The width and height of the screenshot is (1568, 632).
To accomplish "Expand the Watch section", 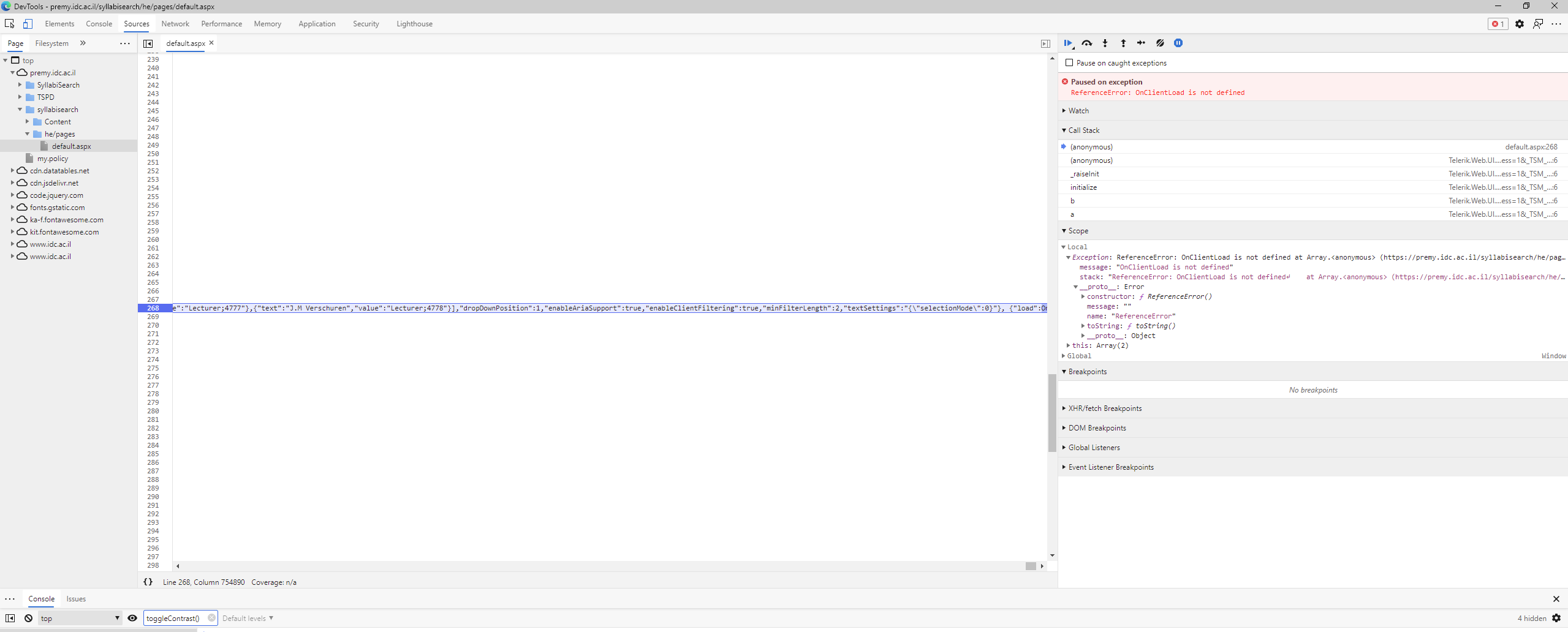I will pyautogui.click(x=1078, y=111).
